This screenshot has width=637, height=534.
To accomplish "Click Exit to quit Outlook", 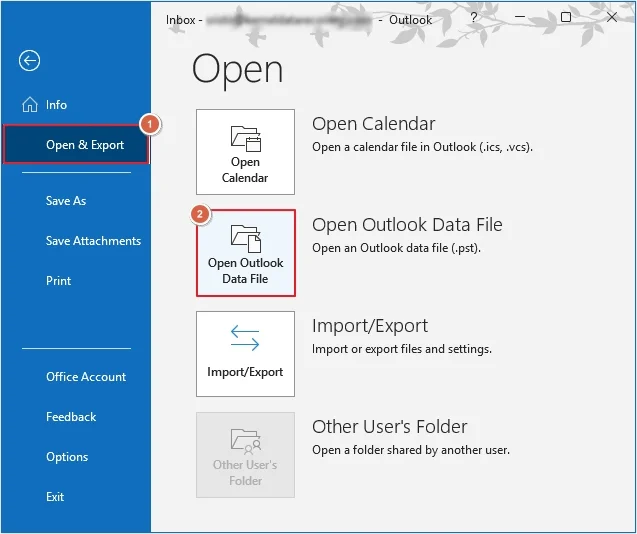I will pos(55,497).
